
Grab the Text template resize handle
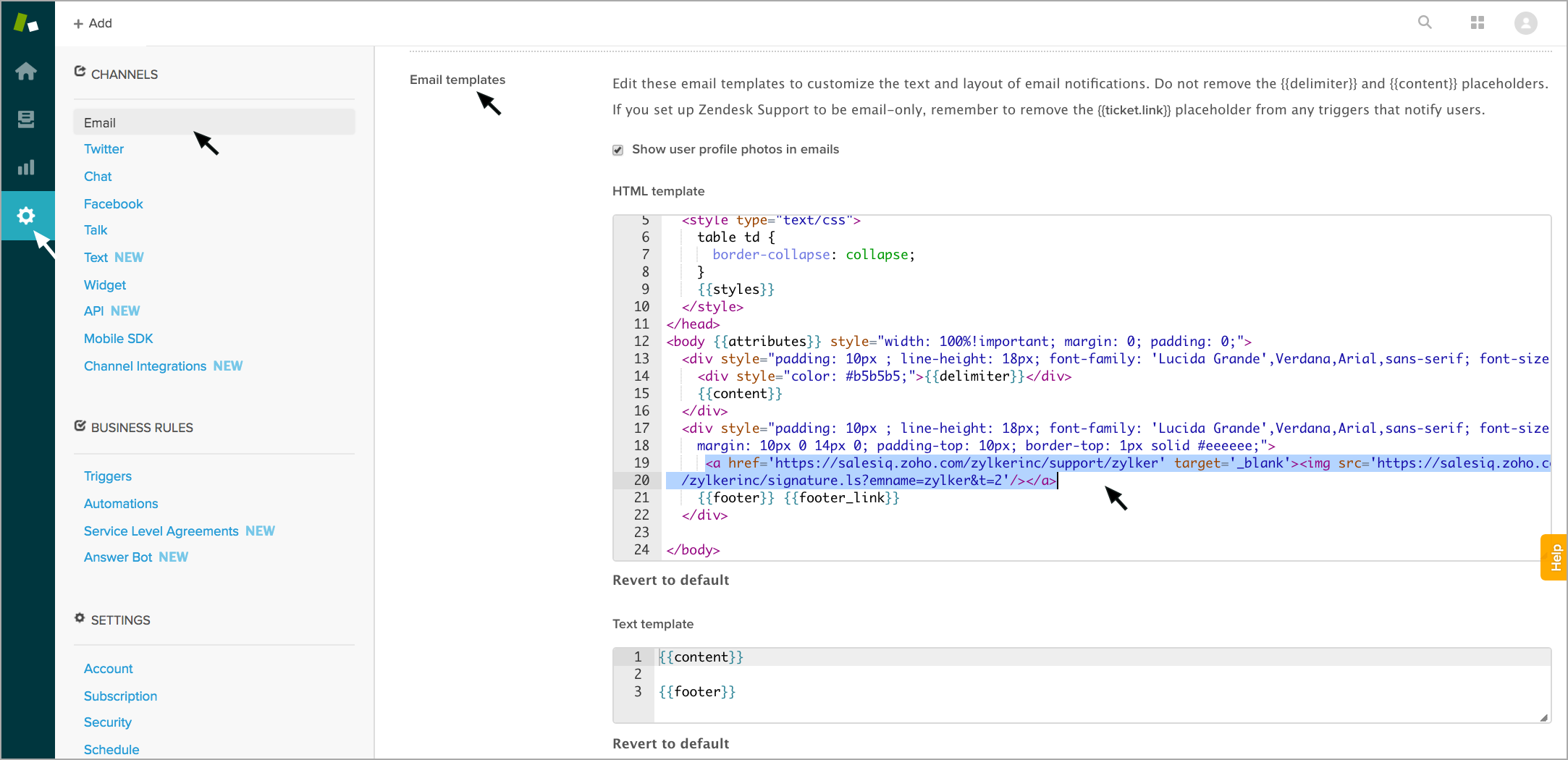[1543, 718]
